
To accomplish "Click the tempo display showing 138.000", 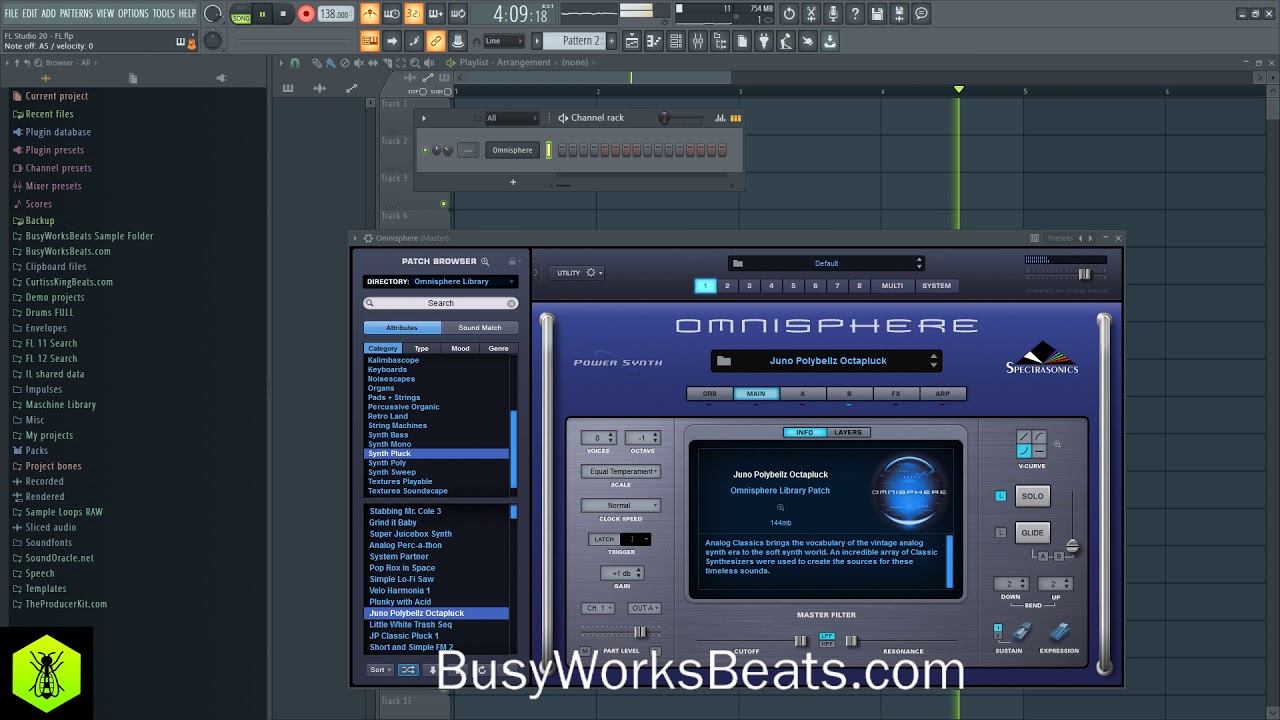I will pyautogui.click(x=335, y=15).
